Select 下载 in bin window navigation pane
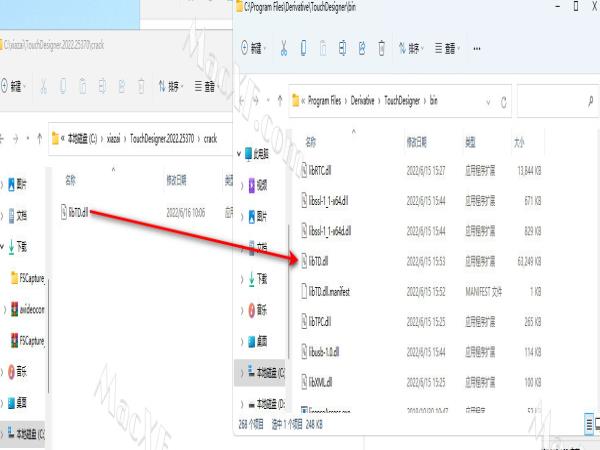The height and width of the screenshot is (450, 600). click(262, 279)
